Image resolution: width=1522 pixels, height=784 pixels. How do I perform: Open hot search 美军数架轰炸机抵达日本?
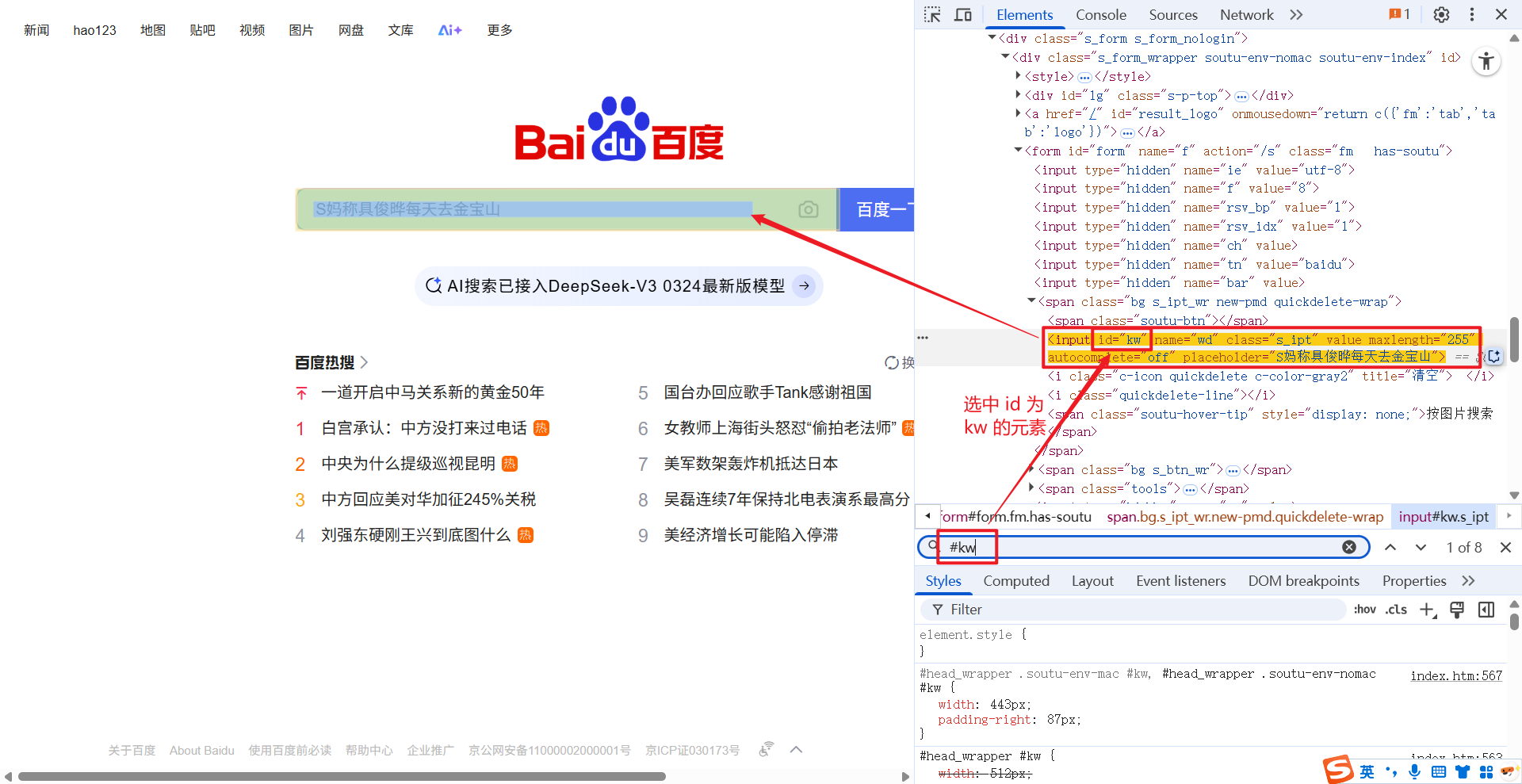(751, 464)
